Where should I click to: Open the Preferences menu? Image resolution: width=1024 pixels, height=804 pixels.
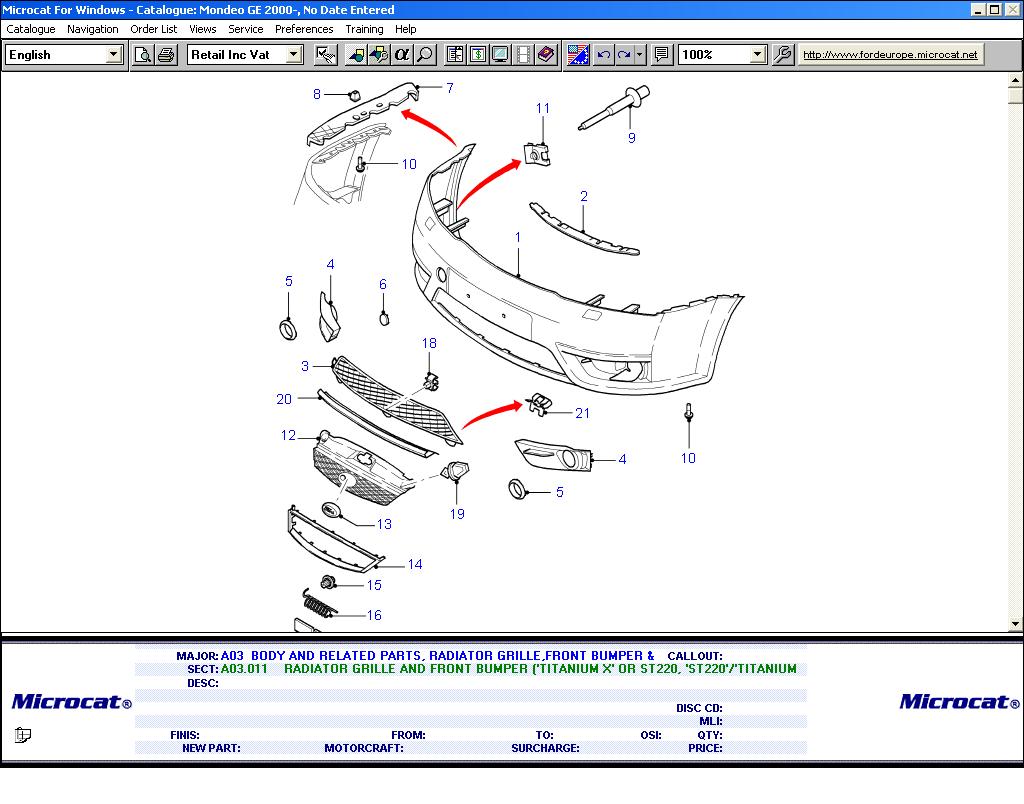click(304, 29)
